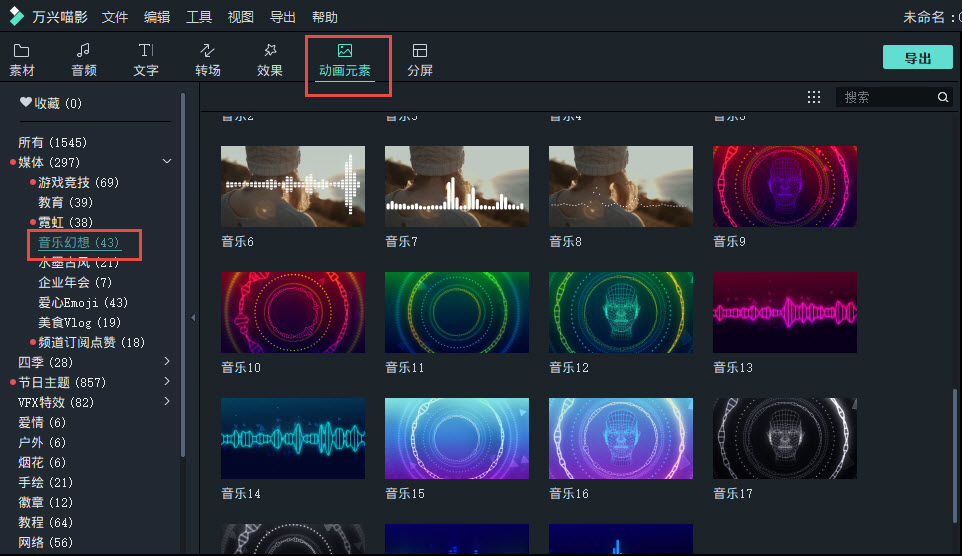This screenshot has height=556, width=962.
Task: Select the 音乐12 thumbnail
Action: click(x=621, y=312)
